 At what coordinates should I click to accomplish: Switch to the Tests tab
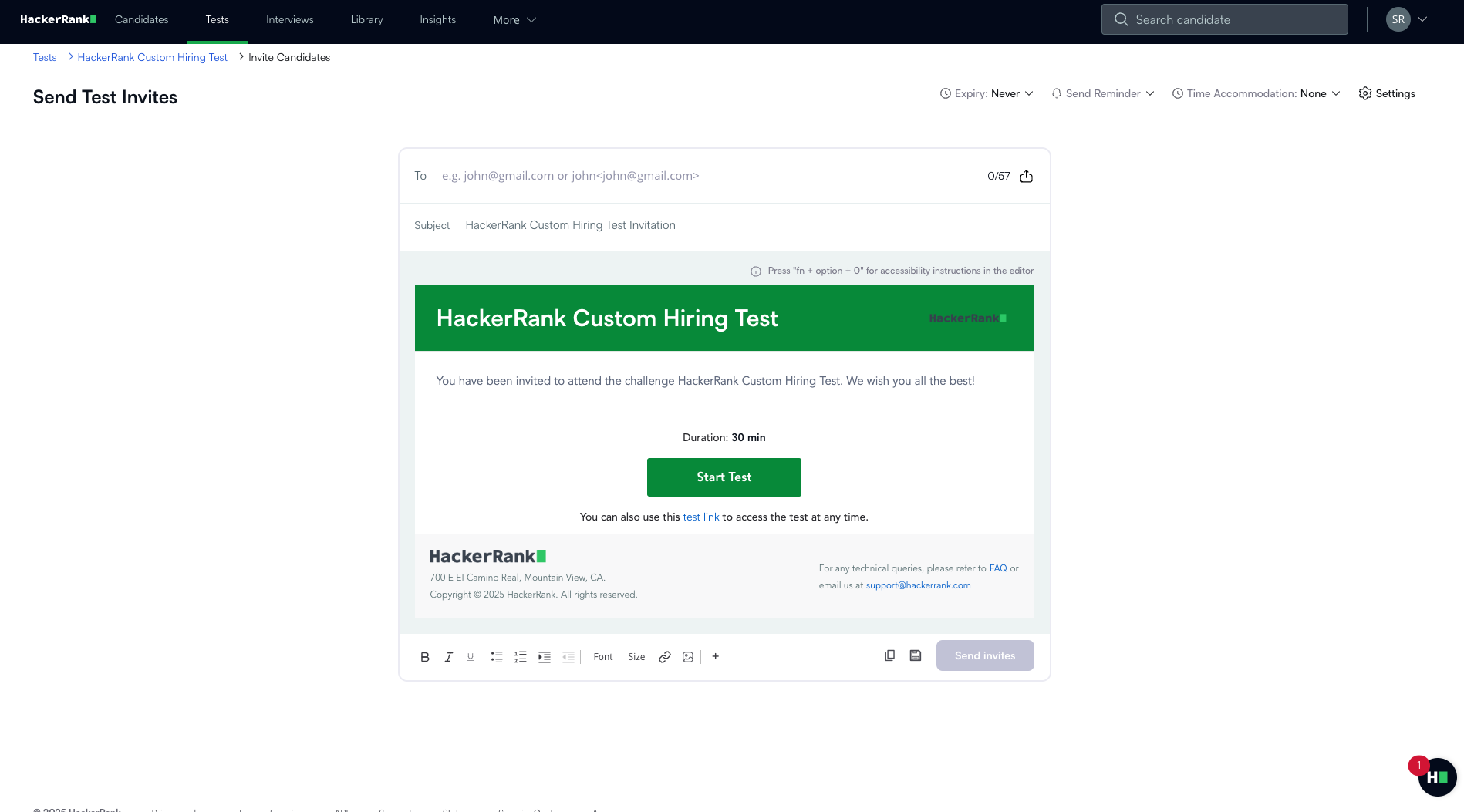click(218, 19)
